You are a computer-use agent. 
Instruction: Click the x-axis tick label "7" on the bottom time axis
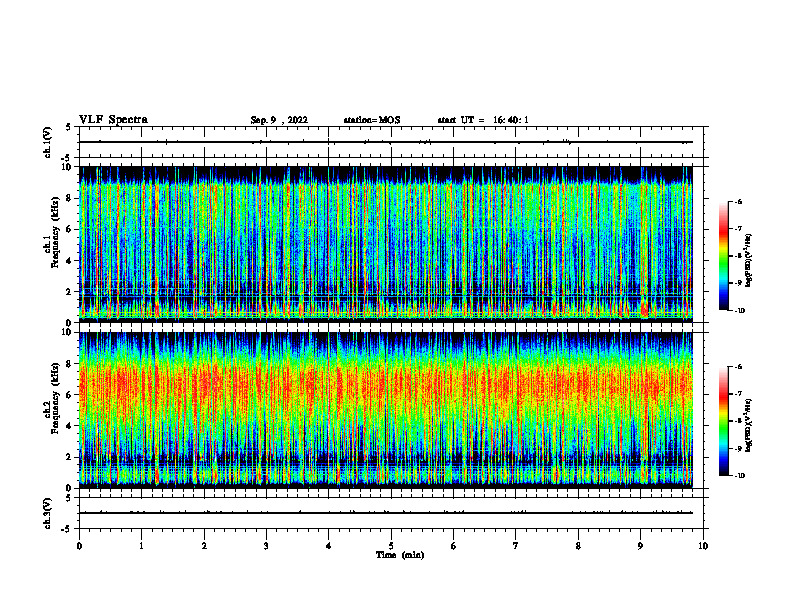pos(516,546)
